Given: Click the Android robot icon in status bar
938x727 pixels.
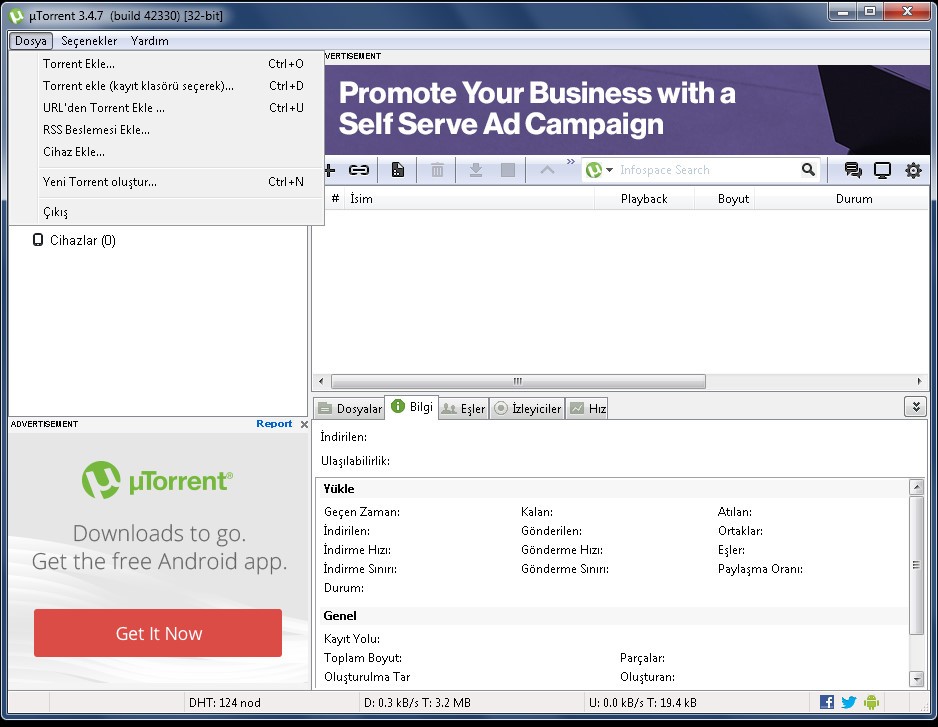Looking at the screenshot, I should coord(872,702).
